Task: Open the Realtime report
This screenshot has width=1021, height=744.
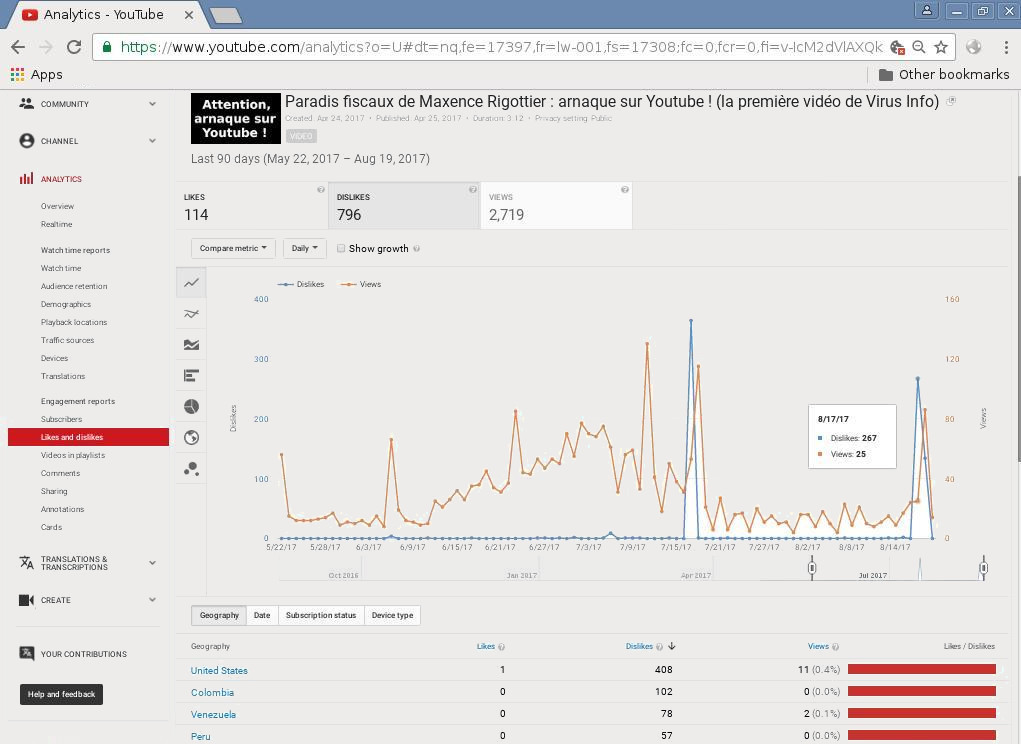Action: coord(57,224)
